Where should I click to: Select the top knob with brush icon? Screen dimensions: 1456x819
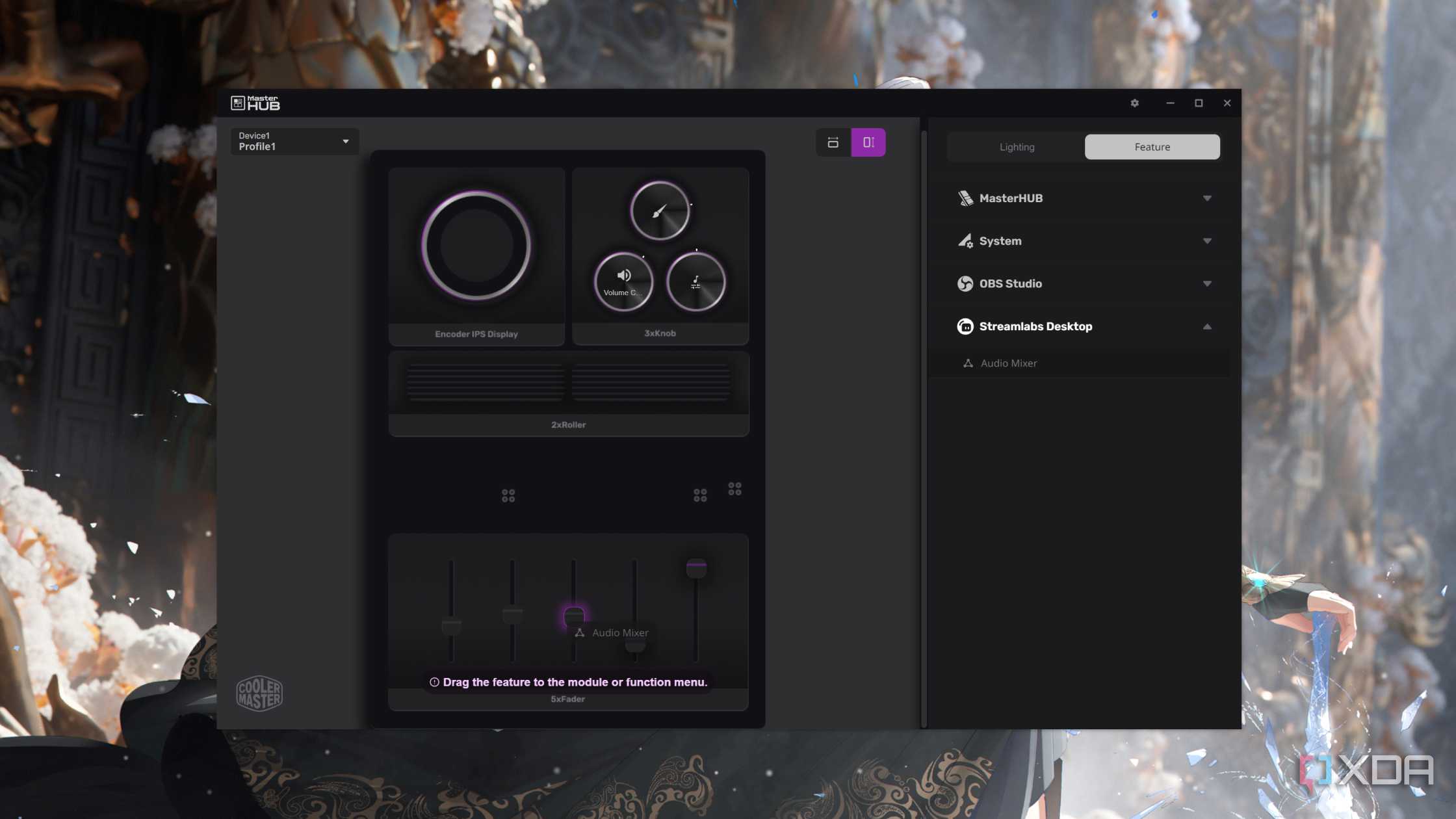click(x=660, y=211)
